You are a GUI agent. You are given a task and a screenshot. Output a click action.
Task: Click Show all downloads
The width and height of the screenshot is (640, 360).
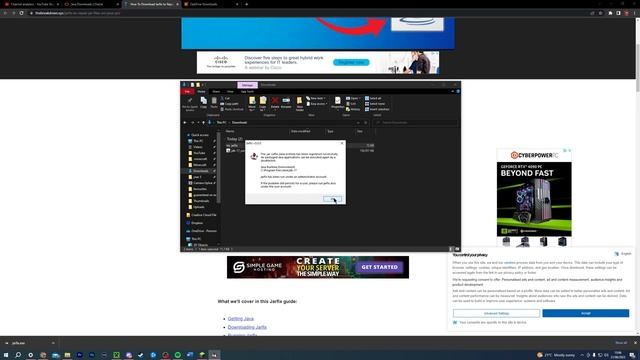(621, 343)
